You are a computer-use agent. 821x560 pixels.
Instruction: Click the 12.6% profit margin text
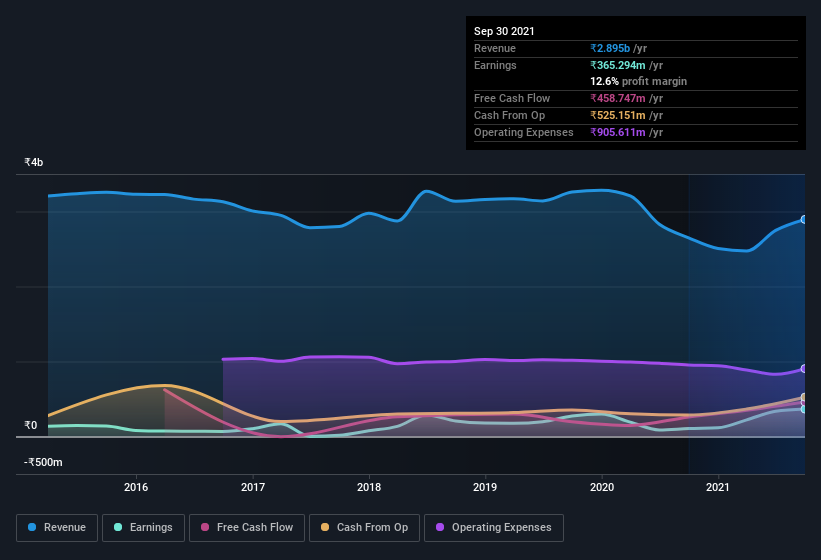(638, 81)
